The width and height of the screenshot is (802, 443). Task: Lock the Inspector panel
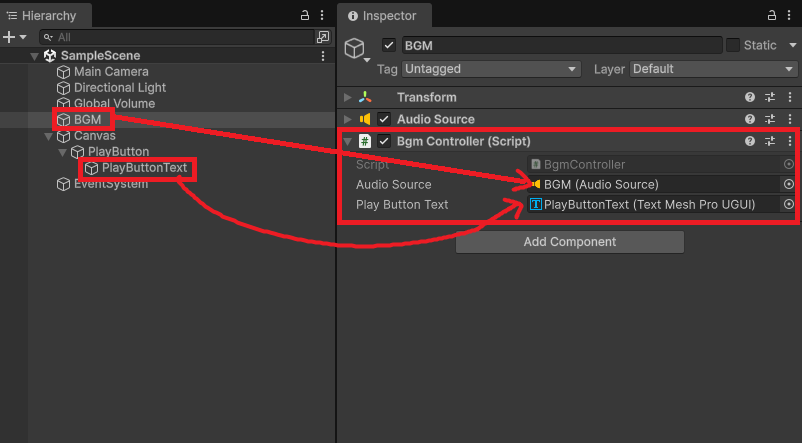click(x=769, y=16)
